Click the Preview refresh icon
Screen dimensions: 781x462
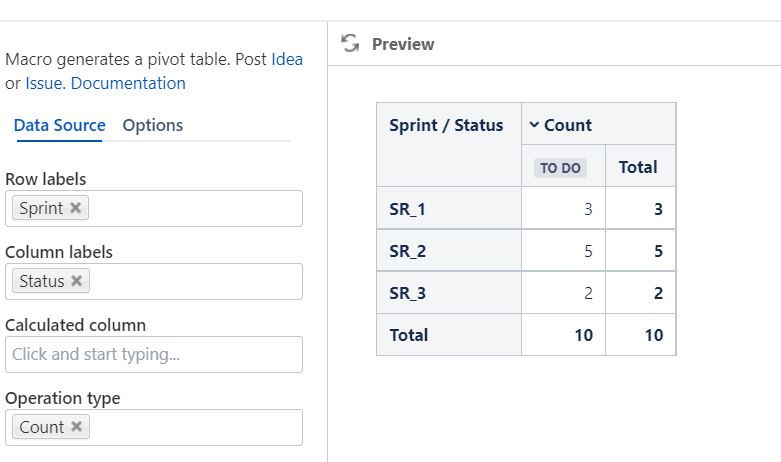click(349, 43)
